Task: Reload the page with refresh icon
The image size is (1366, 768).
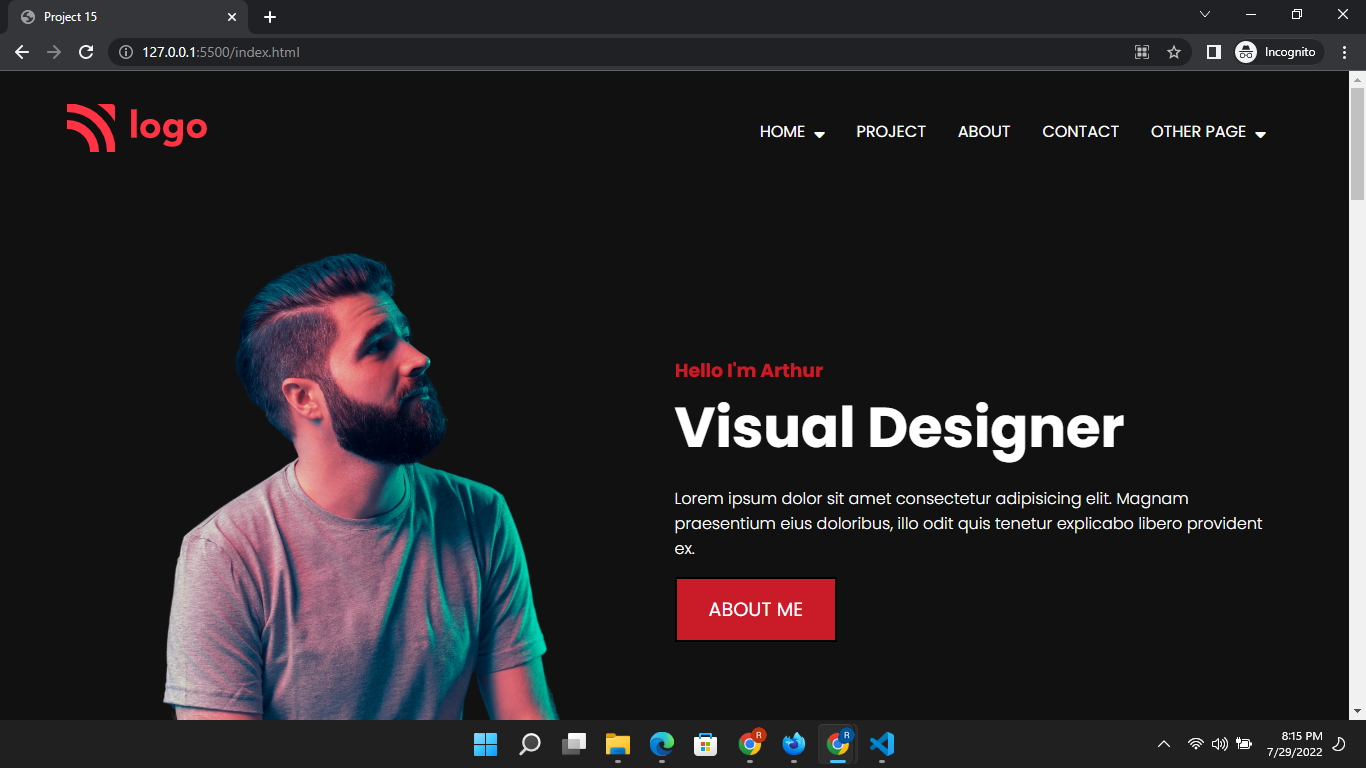Action: tap(87, 52)
